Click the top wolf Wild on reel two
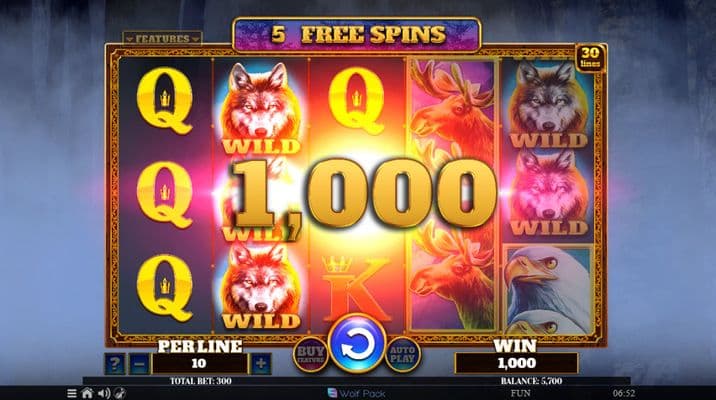Image resolution: width=716 pixels, height=400 pixels. point(261,108)
